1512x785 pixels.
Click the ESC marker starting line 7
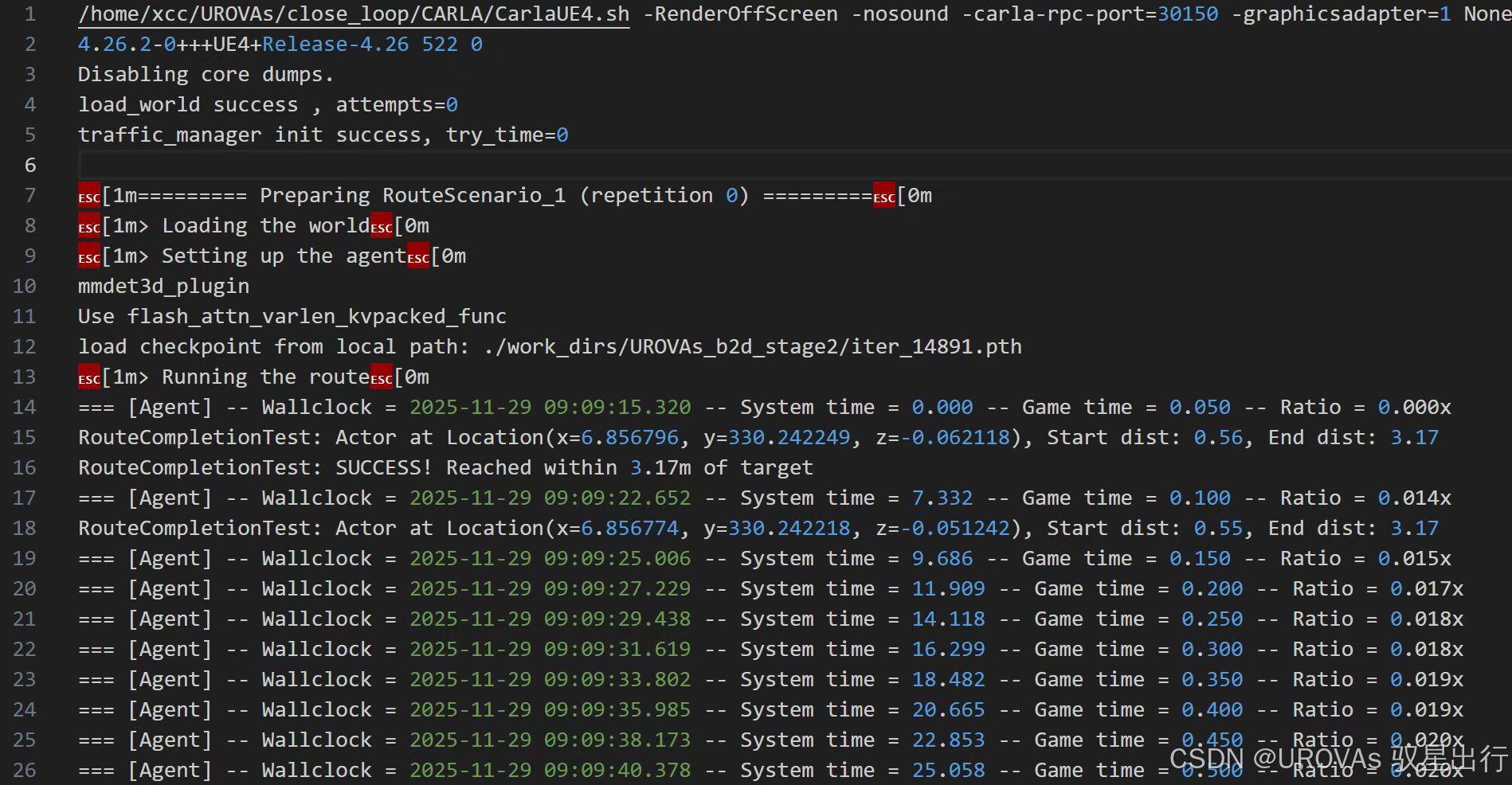[x=89, y=197]
